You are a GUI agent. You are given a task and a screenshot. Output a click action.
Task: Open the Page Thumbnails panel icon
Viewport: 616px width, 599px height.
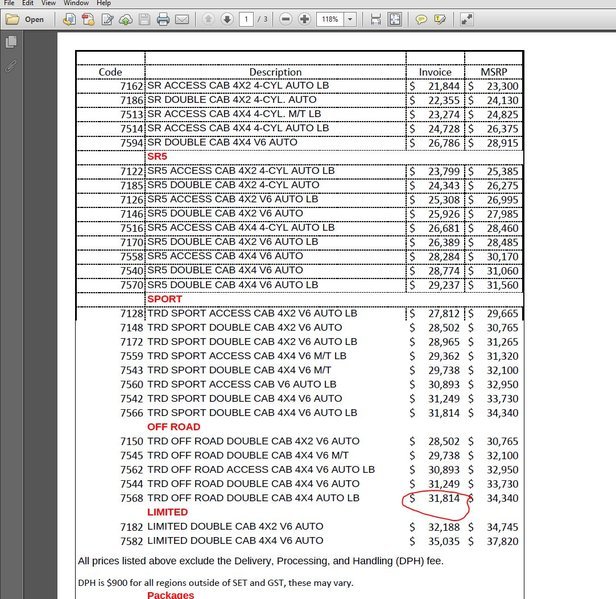(x=11, y=42)
